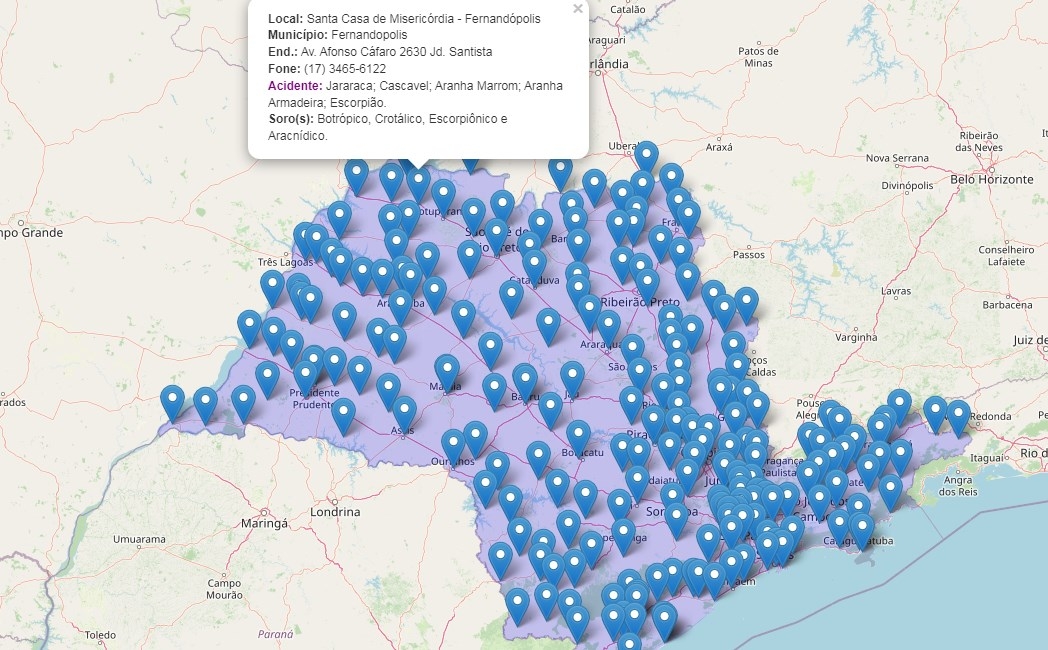Screen dimensions: 1048x650
Task: Click the 'Local:' hospital name in popup
Action: coord(424,19)
